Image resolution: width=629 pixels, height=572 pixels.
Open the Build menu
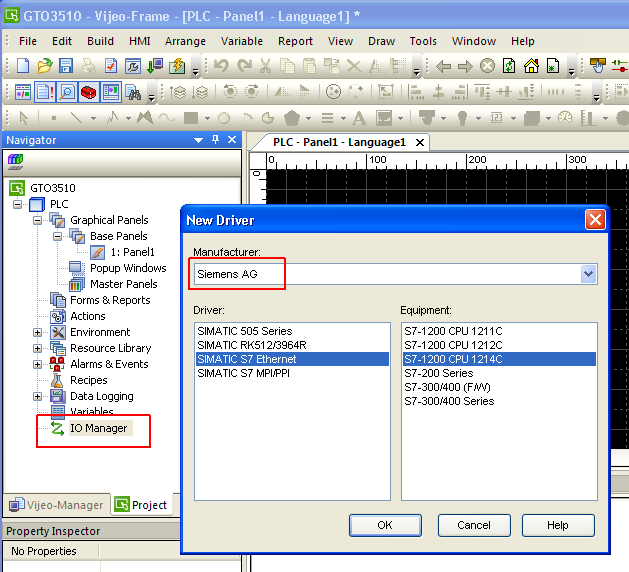coord(100,41)
